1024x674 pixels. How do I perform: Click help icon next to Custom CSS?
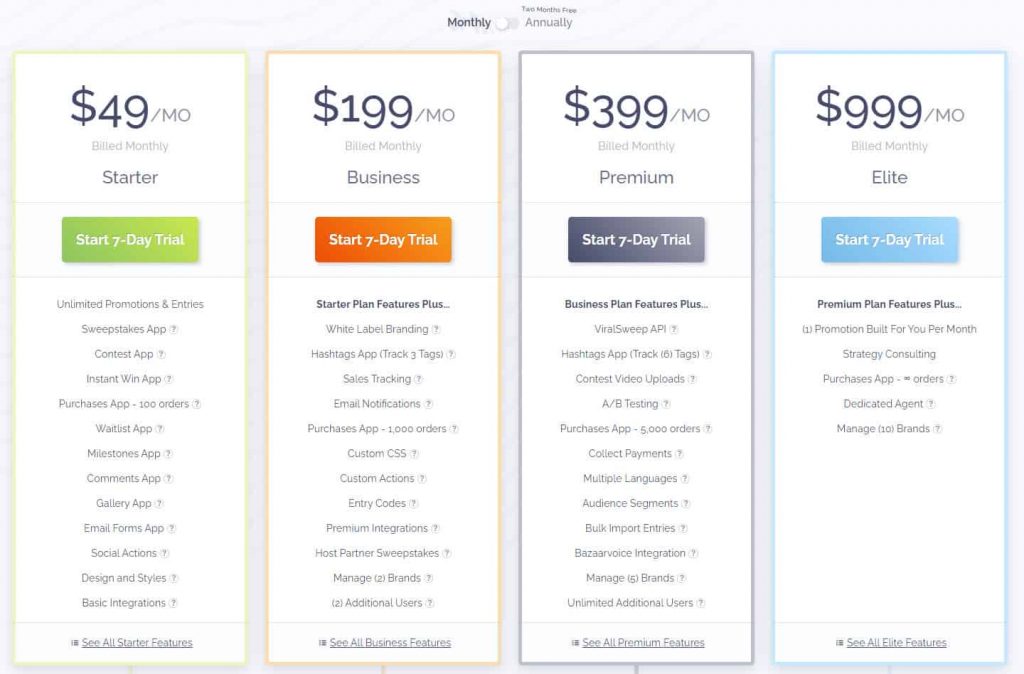[414, 454]
